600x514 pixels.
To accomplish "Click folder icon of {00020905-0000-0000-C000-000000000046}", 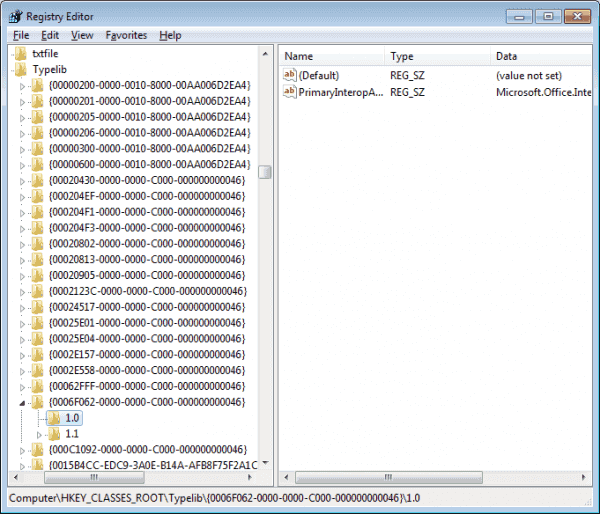I will click(38, 275).
